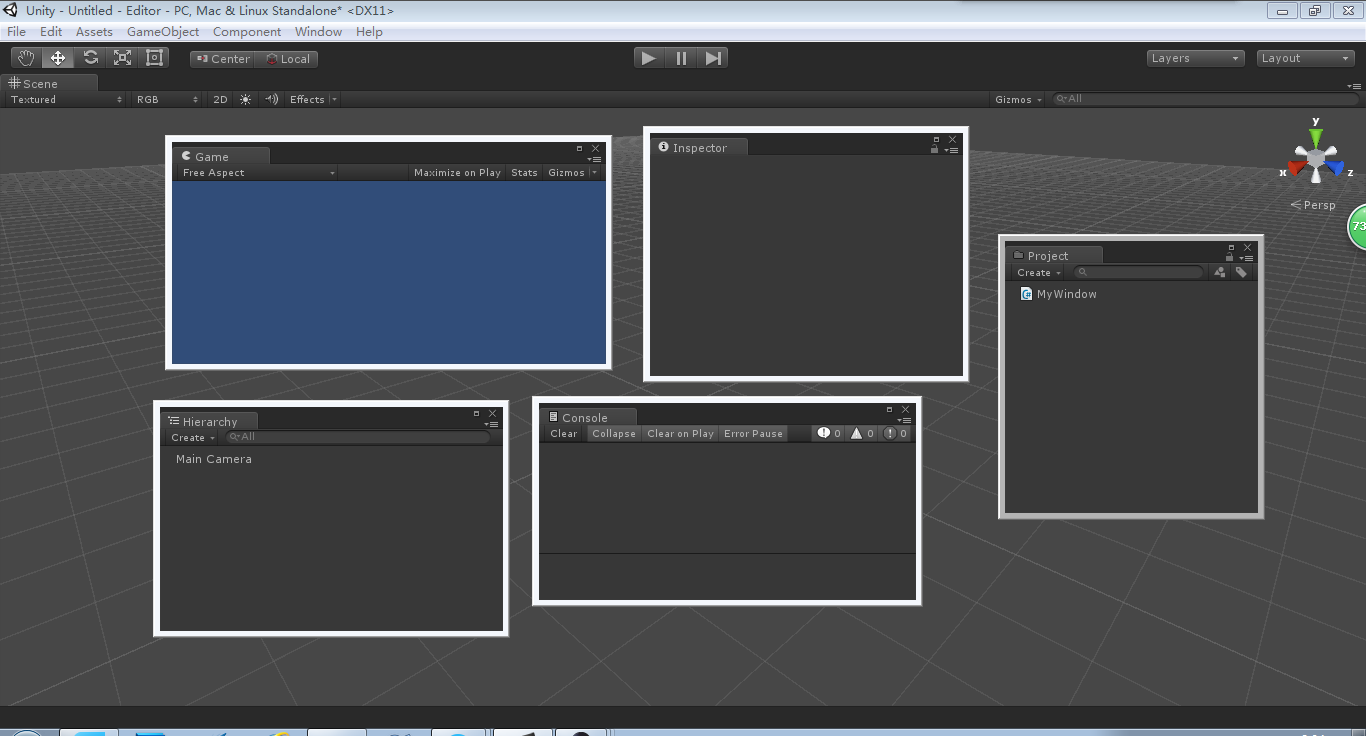Open the Free Aspect dropdown in Game view
Image resolution: width=1366 pixels, height=736 pixels.
click(256, 172)
